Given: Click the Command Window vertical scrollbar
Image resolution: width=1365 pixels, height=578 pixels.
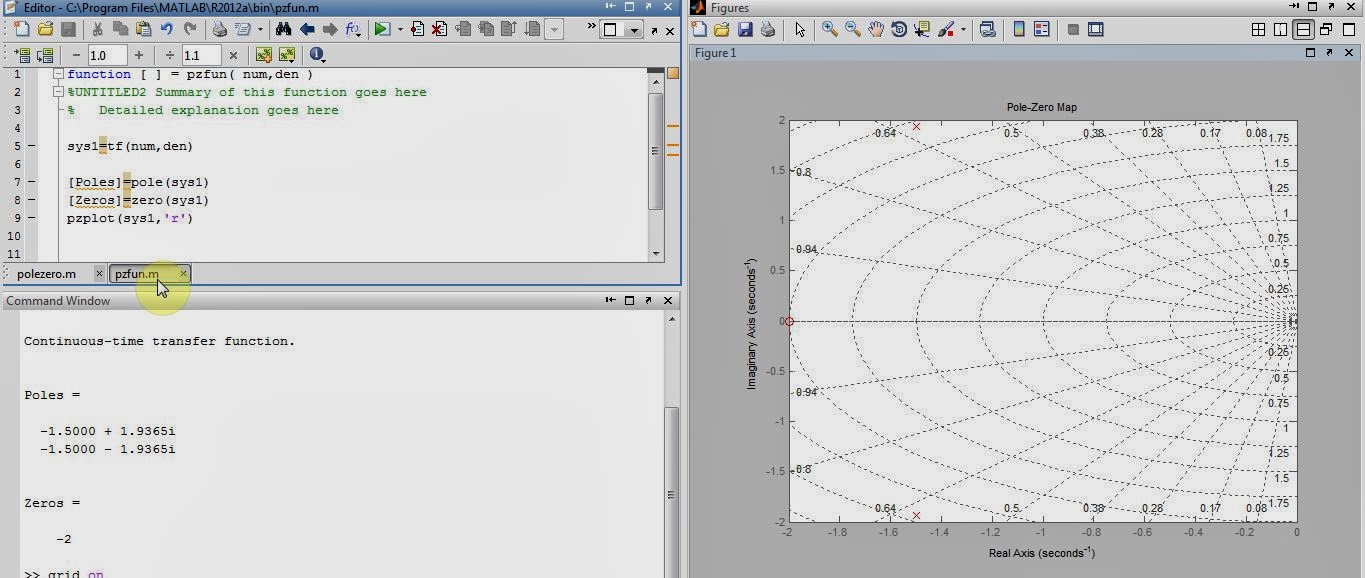Looking at the screenshot, I should pyautogui.click(x=671, y=445).
